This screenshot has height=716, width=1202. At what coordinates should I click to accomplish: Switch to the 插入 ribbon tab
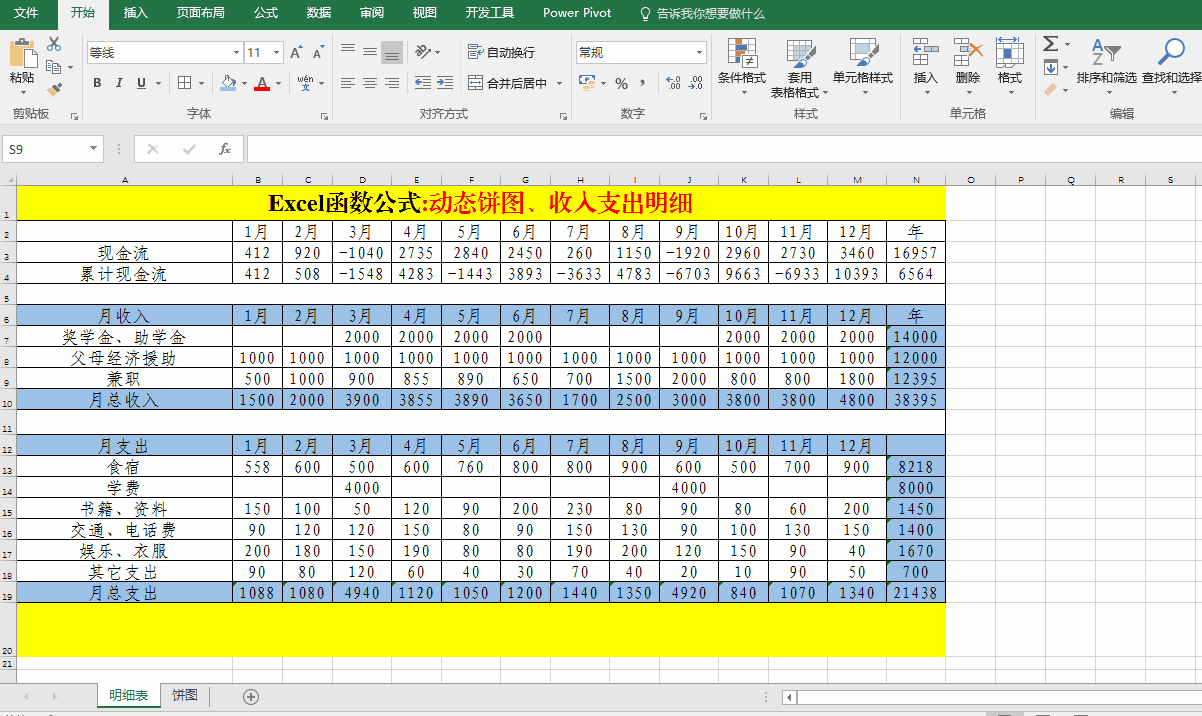135,13
